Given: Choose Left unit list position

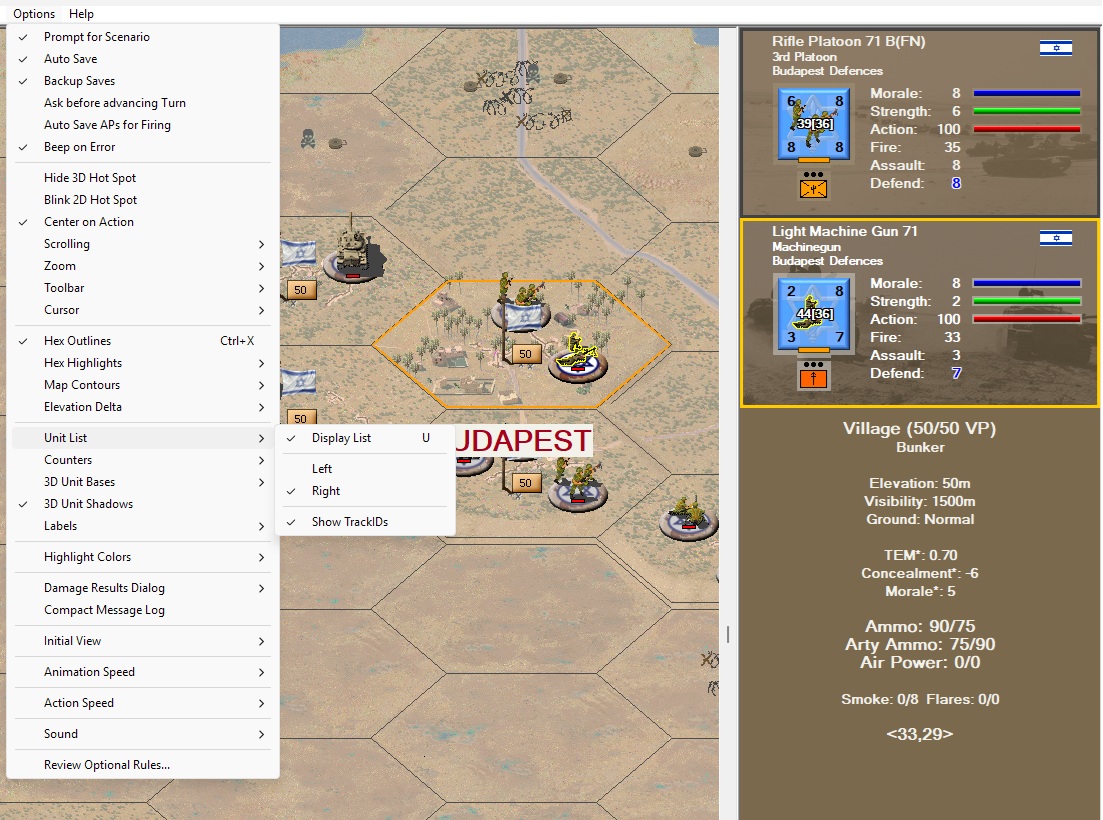Looking at the screenshot, I should 365,468.
